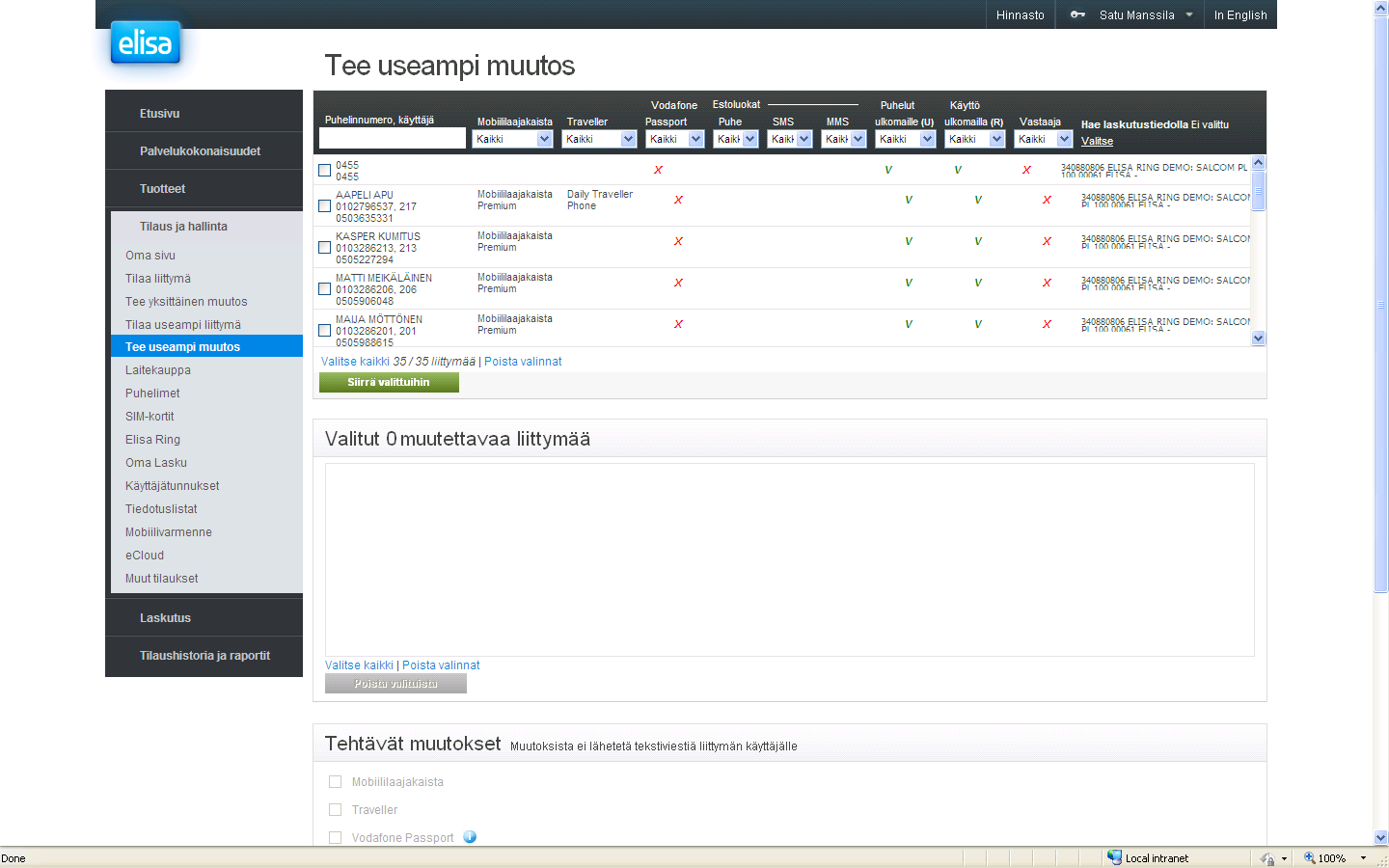Click Poista valinnat under the subscriber list

523,362
